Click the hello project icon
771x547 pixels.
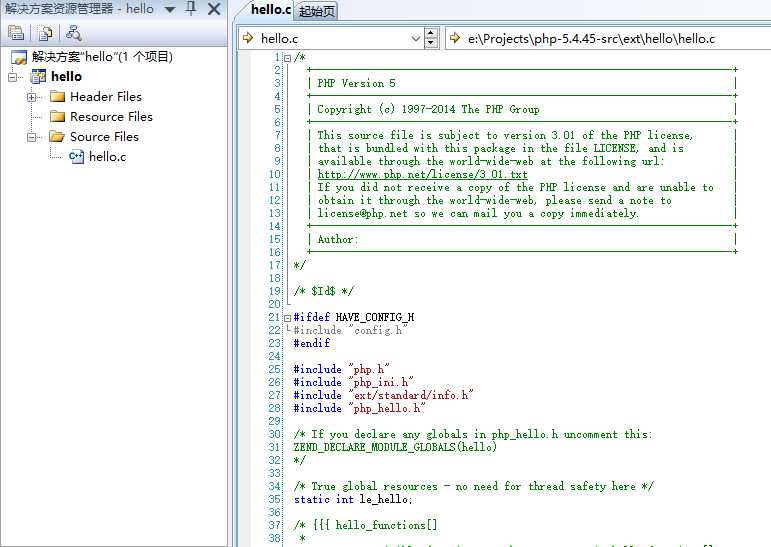pyautogui.click(x=38, y=77)
